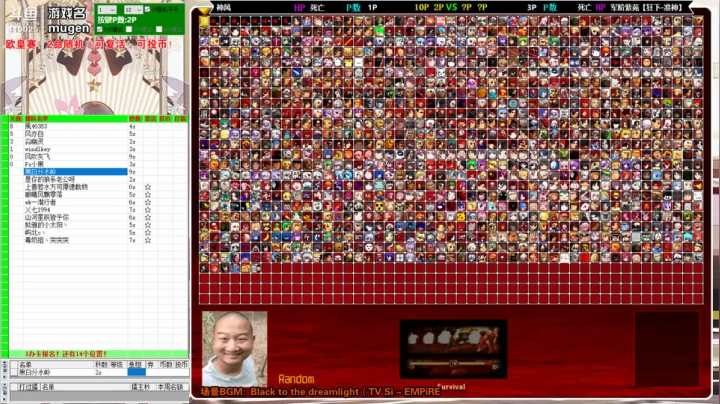Viewport: 720px width, 404px height.
Task: Click the 军阶紫菀【狂下-准神】 name in the header
Action: tap(646, 7)
